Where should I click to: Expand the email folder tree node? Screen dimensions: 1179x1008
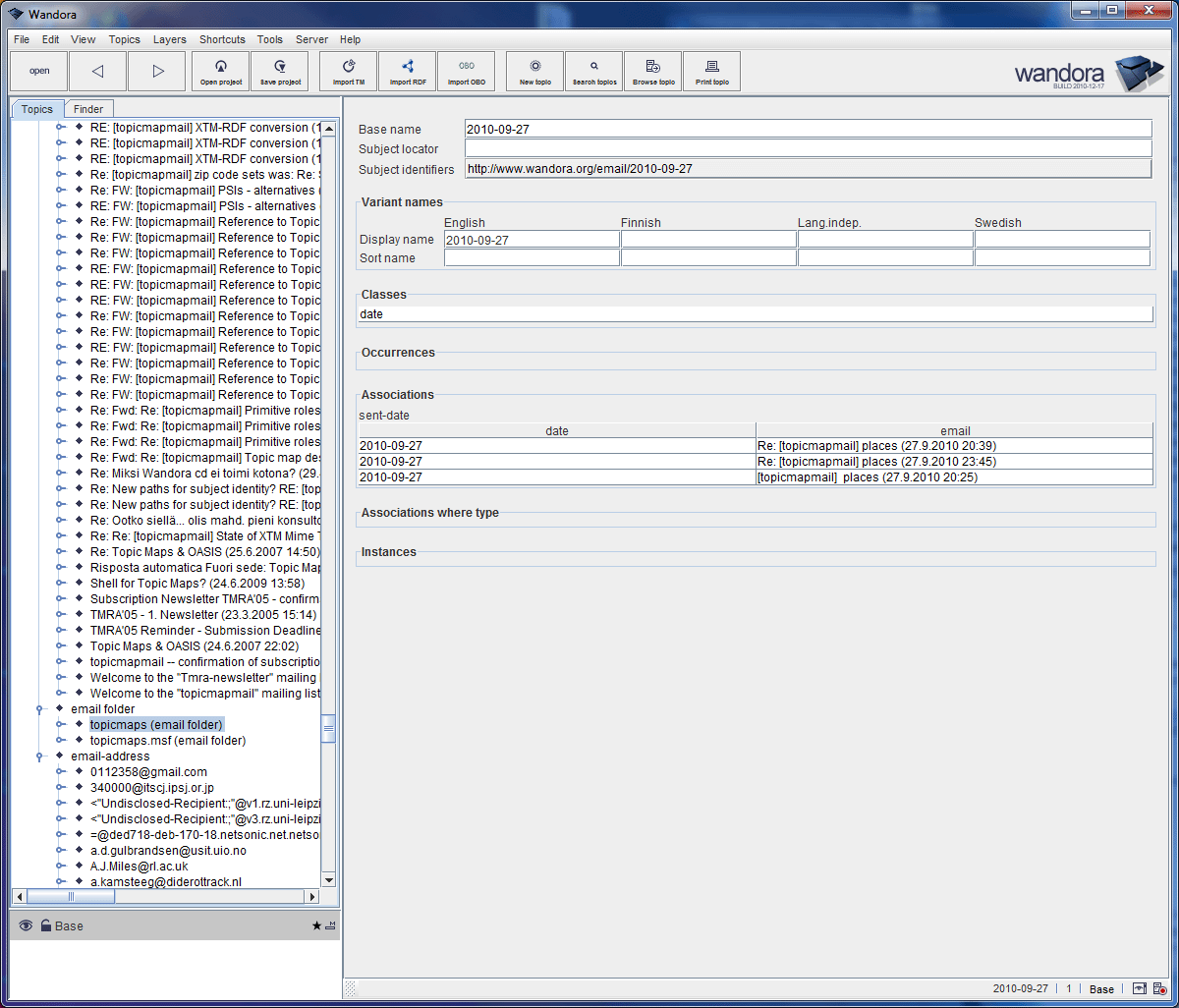coord(39,708)
